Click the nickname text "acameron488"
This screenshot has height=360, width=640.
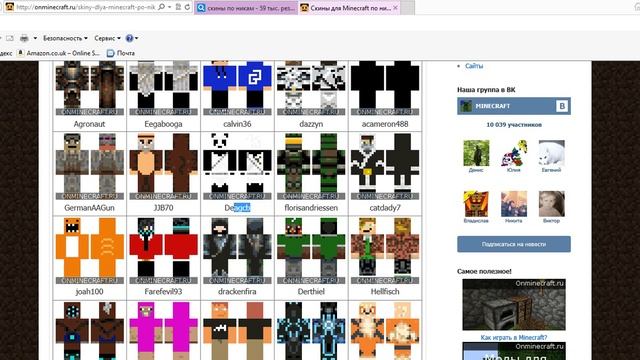385,124
